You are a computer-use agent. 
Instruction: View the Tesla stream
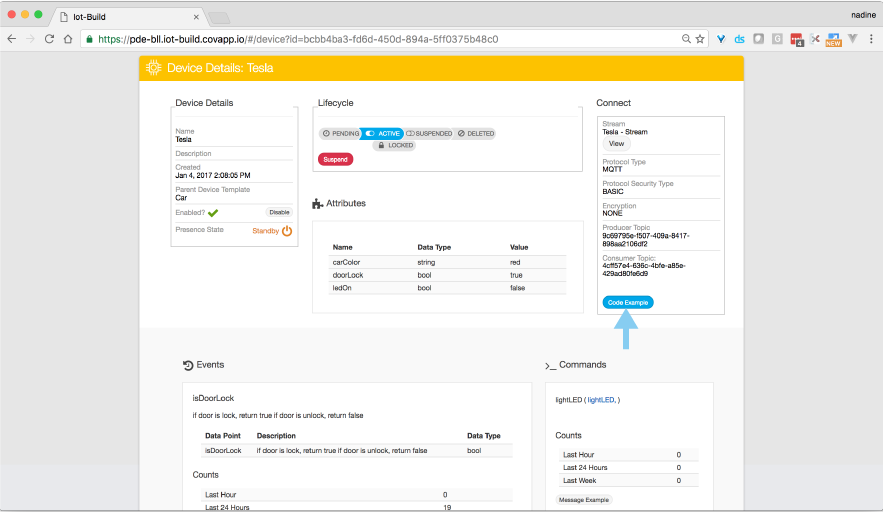click(617, 144)
